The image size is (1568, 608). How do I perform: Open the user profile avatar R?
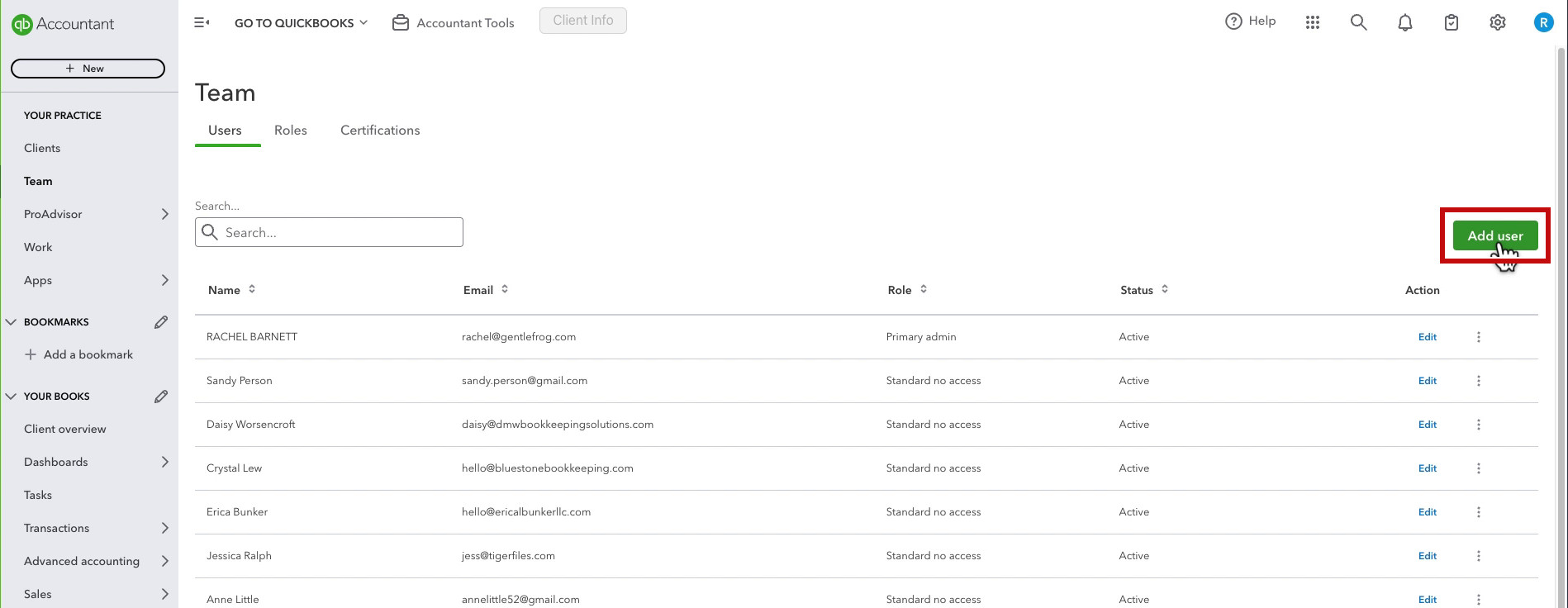(1543, 22)
